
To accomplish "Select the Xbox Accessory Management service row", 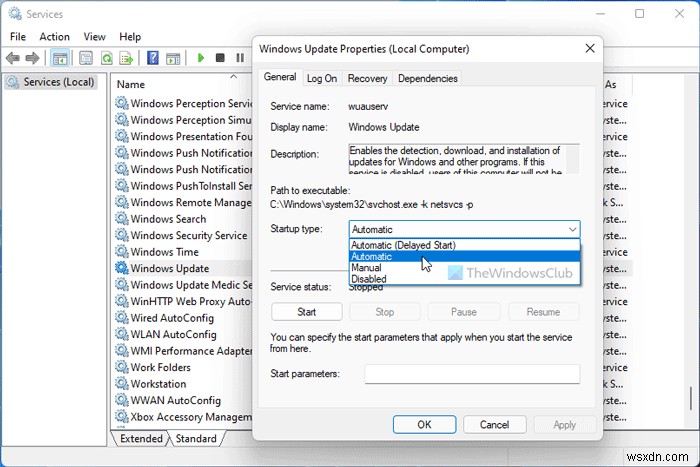I will (x=183, y=417).
